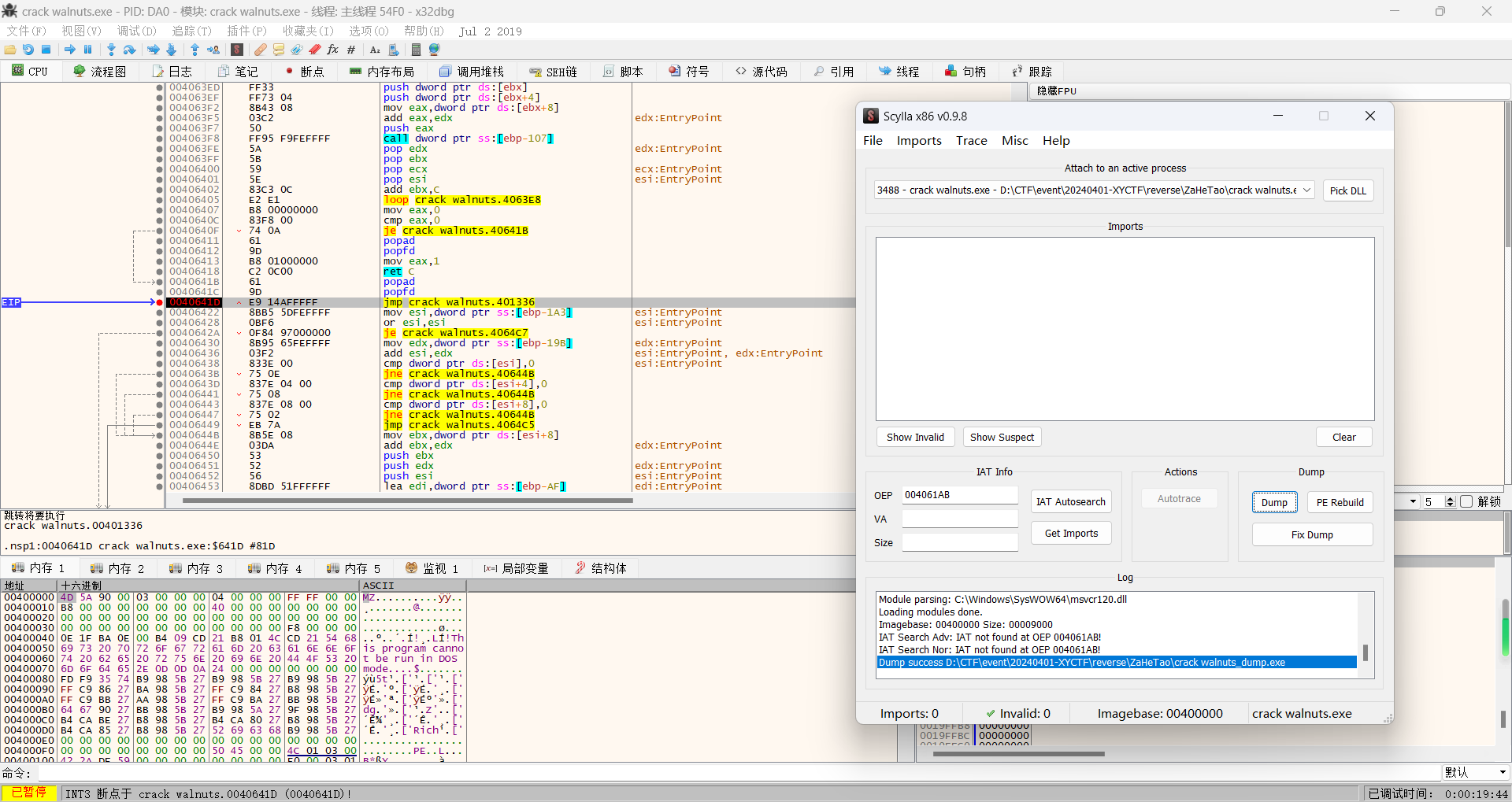Viewport: 1512px width, 802px height.
Task: Click the step into arrow icon
Action: pyautogui.click(x=111, y=50)
